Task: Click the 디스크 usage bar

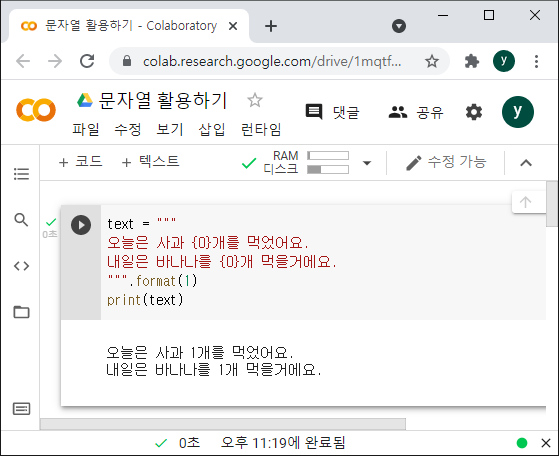Action: pyautogui.click(x=328, y=169)
